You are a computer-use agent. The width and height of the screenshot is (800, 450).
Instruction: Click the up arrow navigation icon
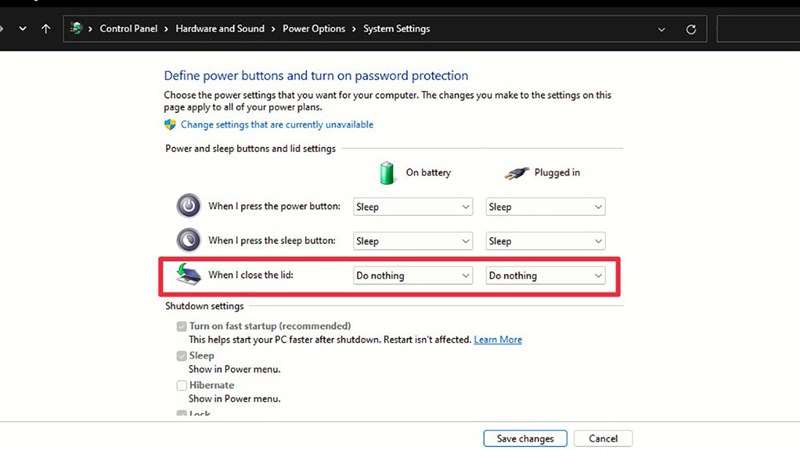tap(46, 29)
